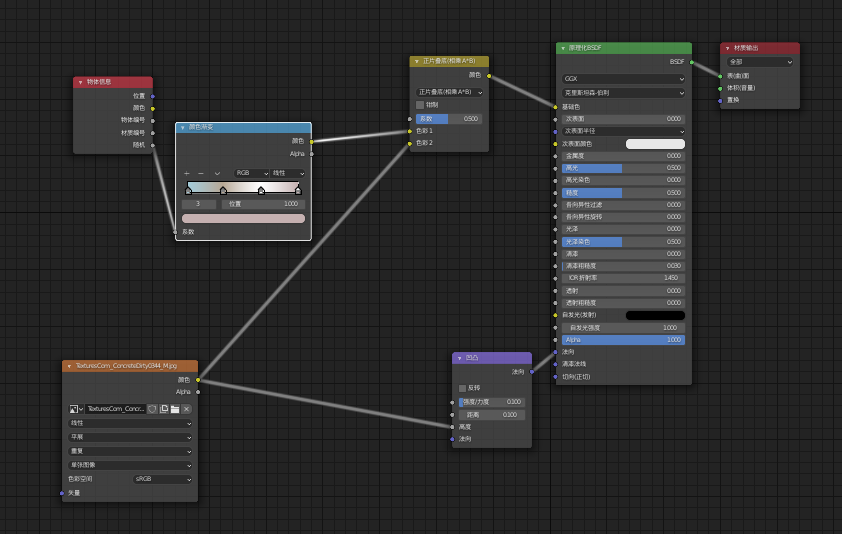Unlink the image with the X icon
This screenshot has height=534, width=842.
(186, 409)
